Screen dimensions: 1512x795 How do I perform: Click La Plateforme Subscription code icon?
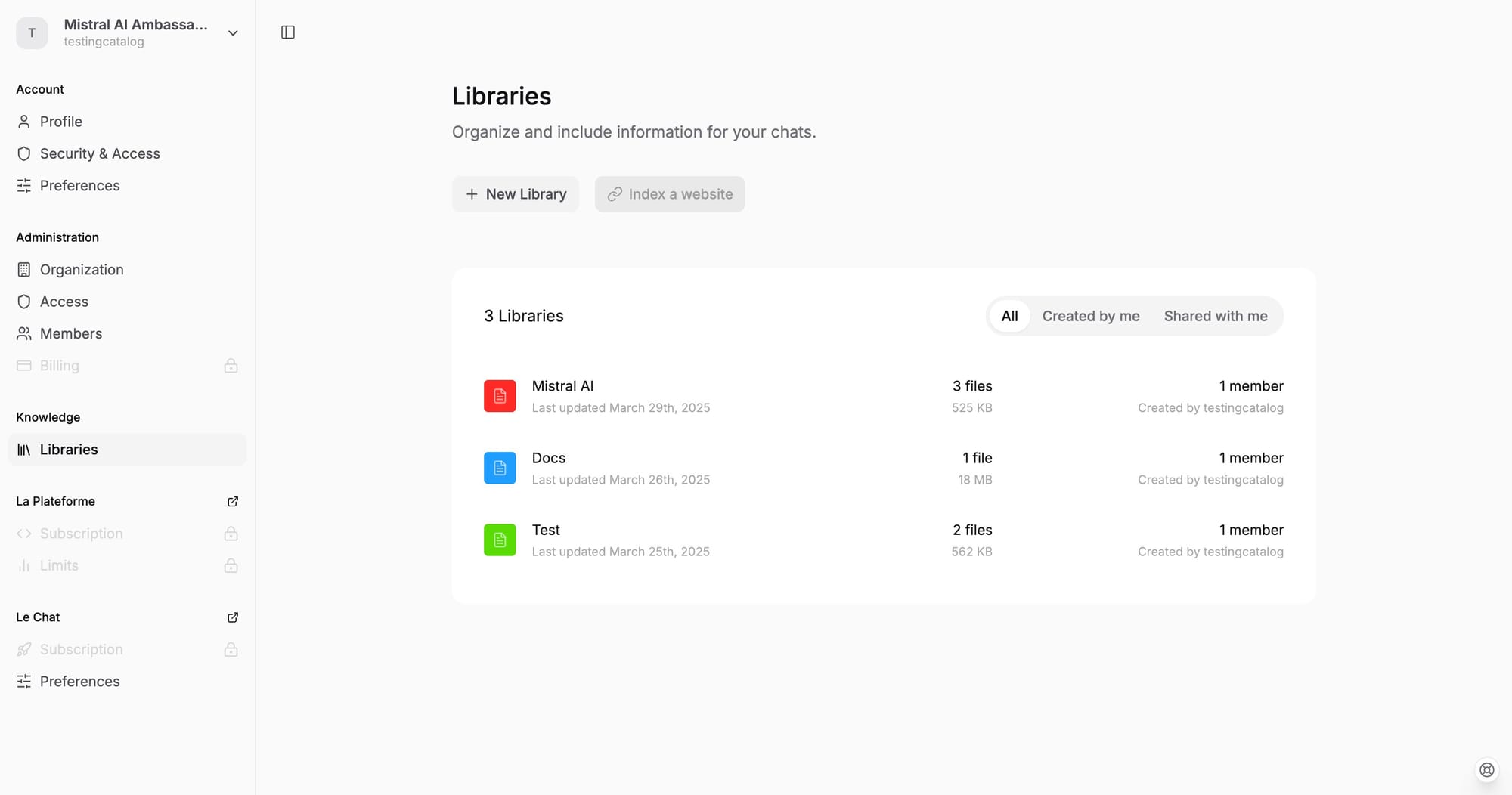click(24, 534)
